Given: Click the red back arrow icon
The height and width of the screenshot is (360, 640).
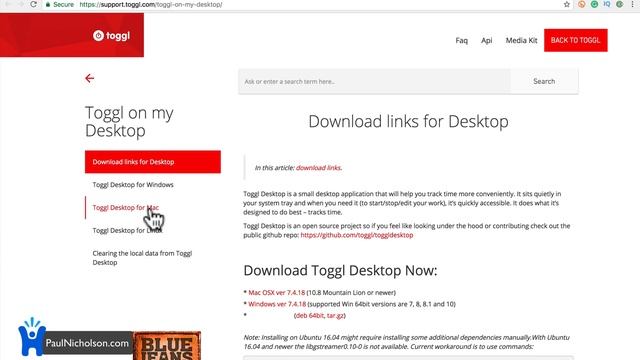Looking at the screenshot, I should click(x=89, y=78).
